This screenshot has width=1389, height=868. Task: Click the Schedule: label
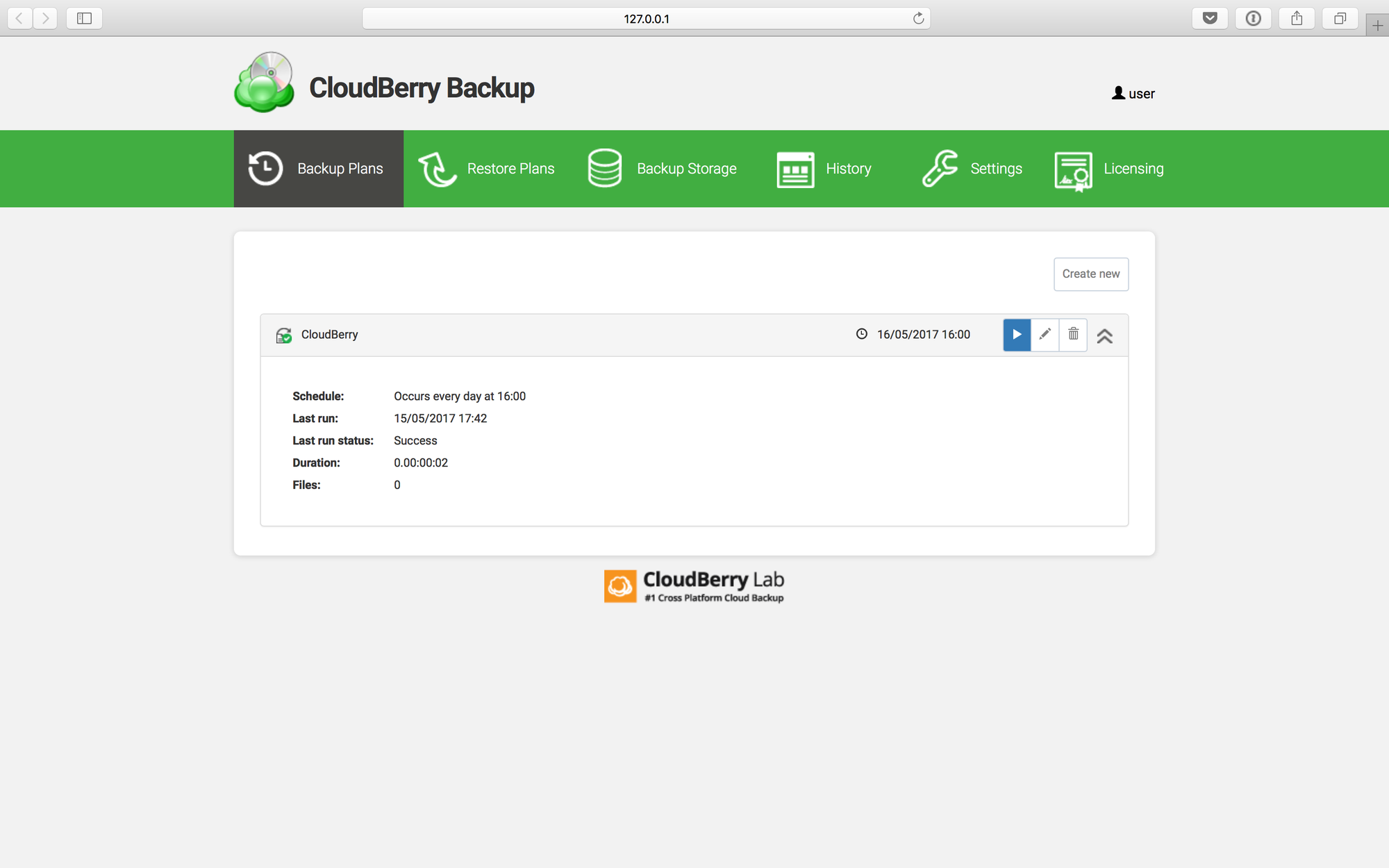pos(318,397)
